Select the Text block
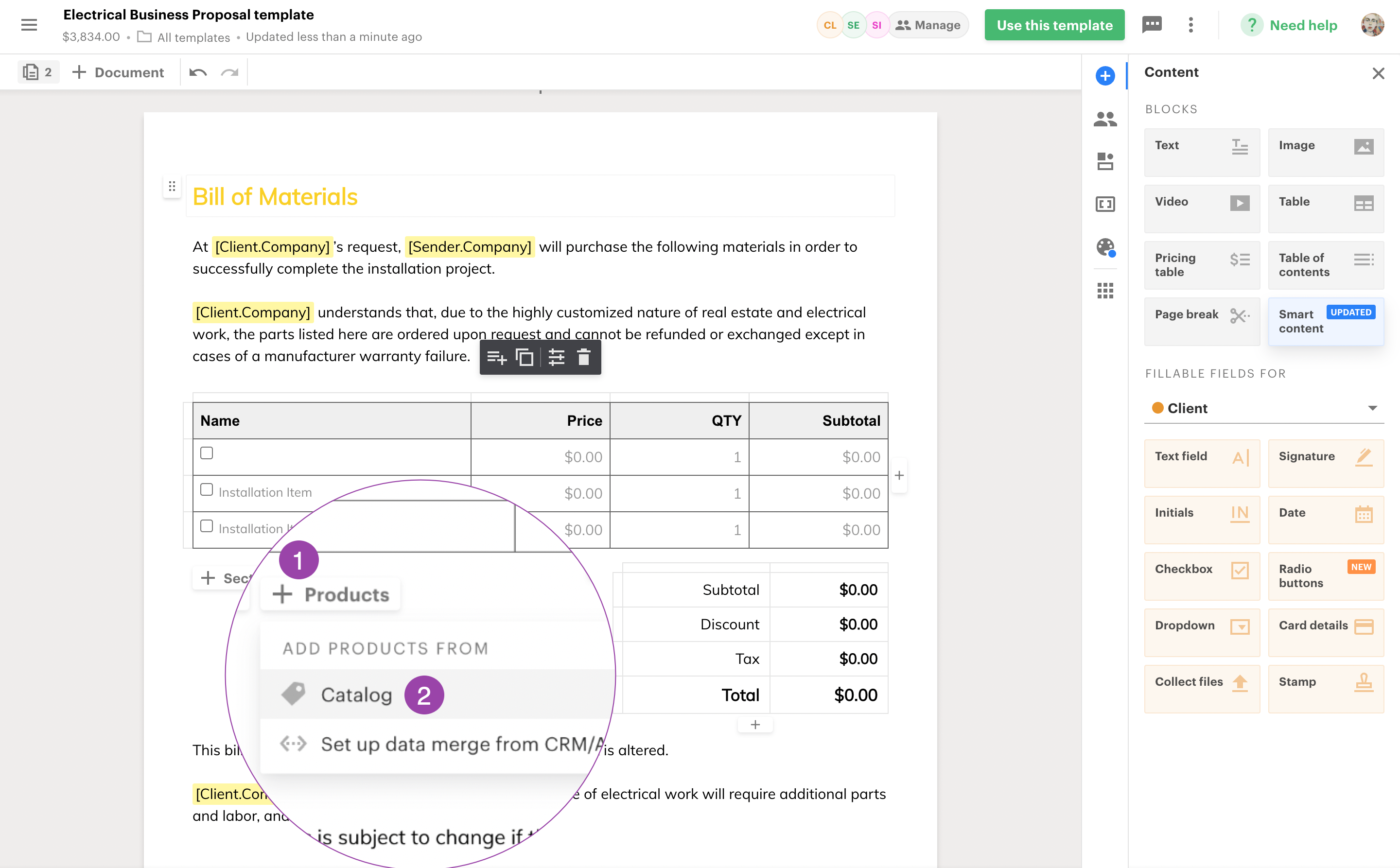1400x868 pixels. click(x=1202, y=152)
